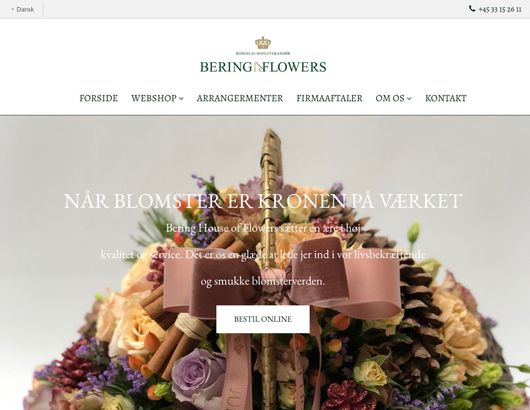The width and height of the screenshot is (530, 410).
Task: Click the telephone handset icon
Action: tap(472, 9)
